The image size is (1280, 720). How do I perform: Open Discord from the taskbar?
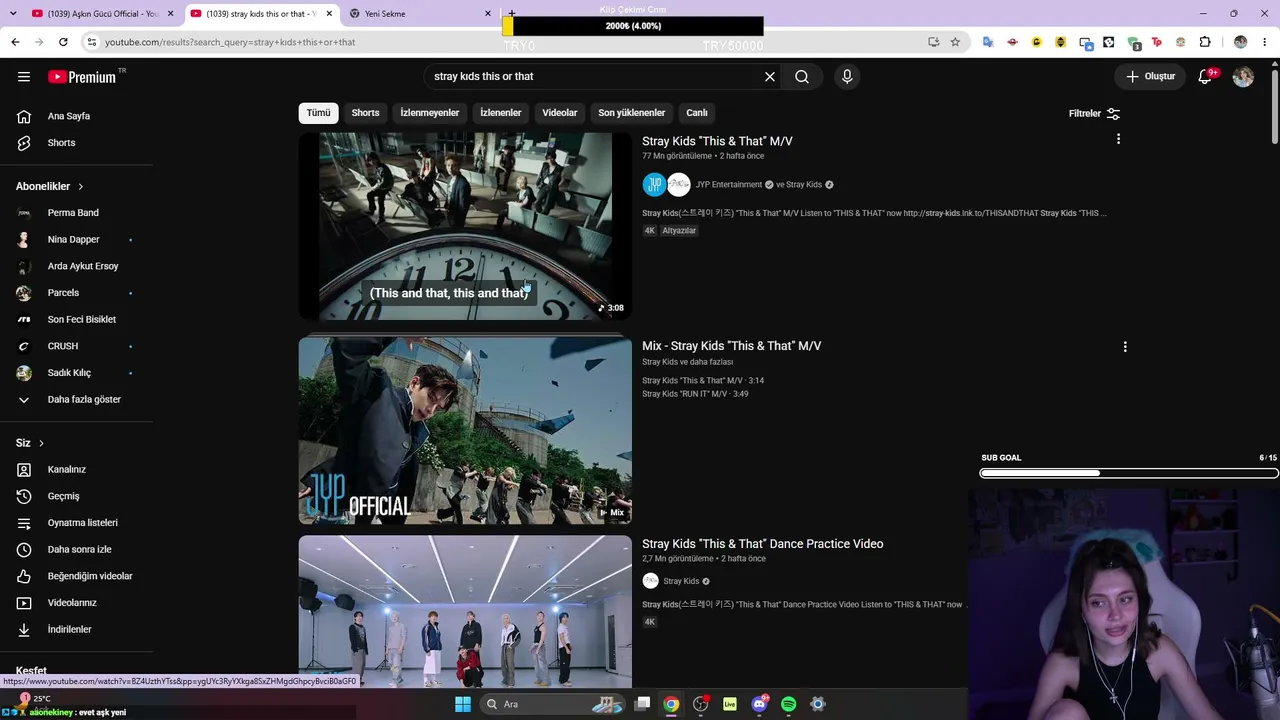click(x=759, y=704)
